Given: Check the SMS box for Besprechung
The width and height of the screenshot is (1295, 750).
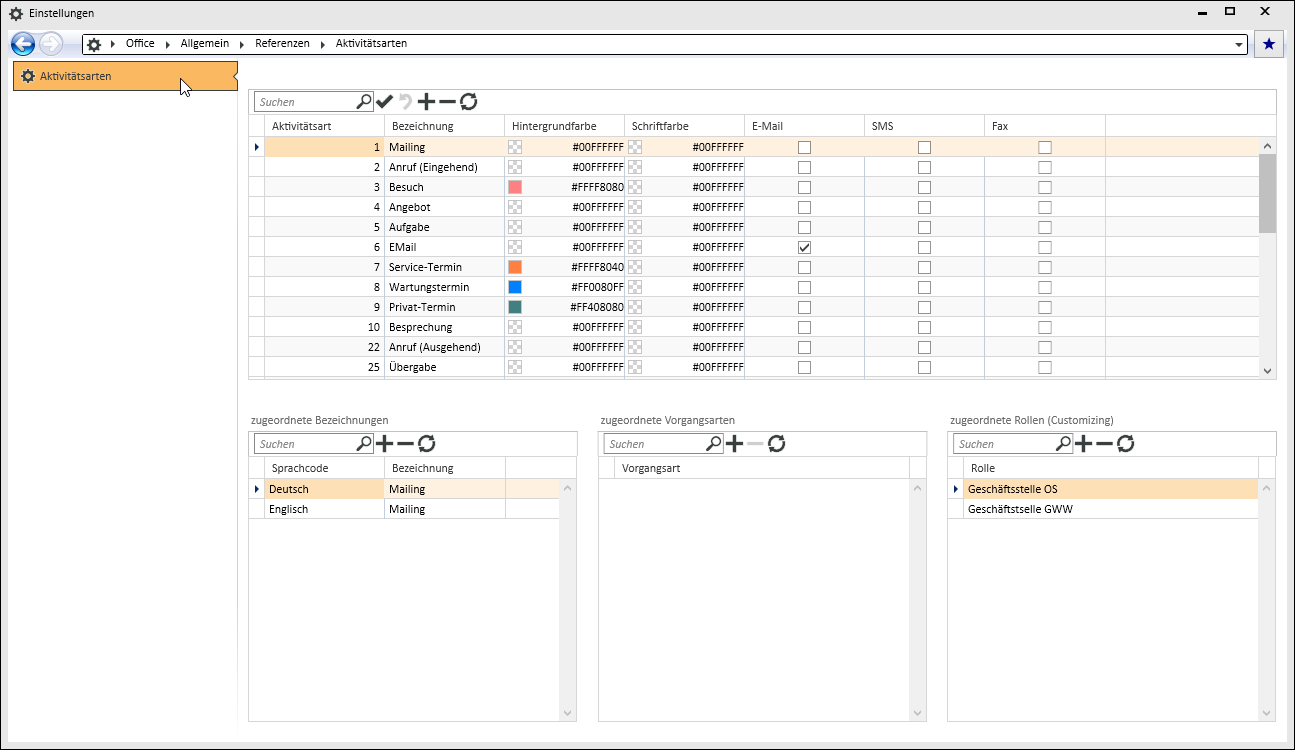Looking at the screenshot, I should tap(924, 327).
